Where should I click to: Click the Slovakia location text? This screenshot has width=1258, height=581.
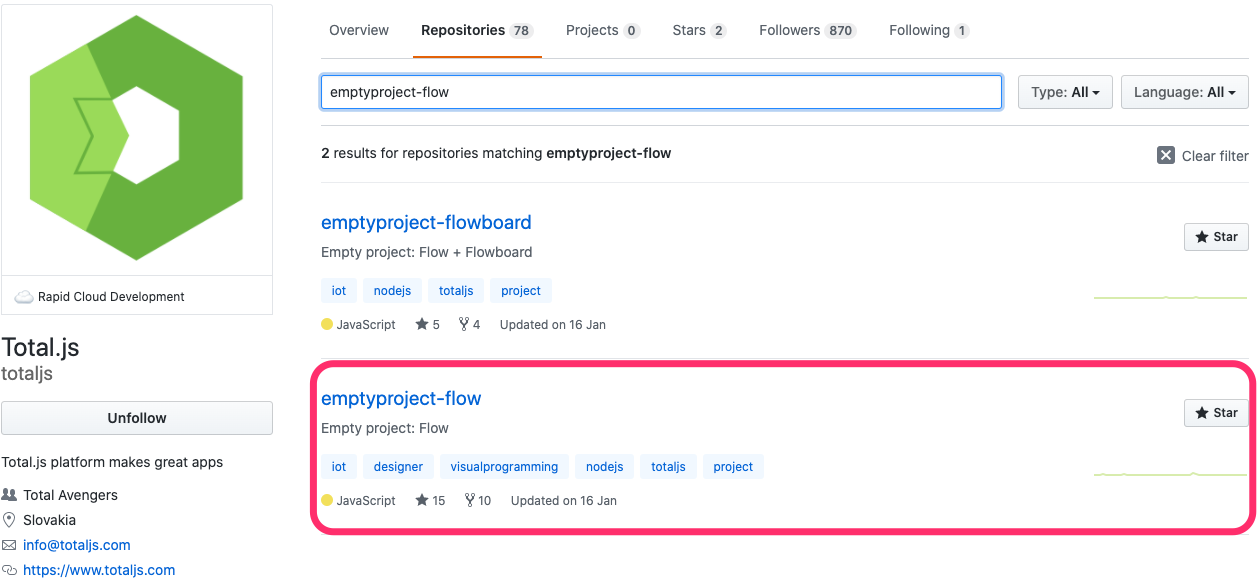pyautogui.click(x=49, y=520)
